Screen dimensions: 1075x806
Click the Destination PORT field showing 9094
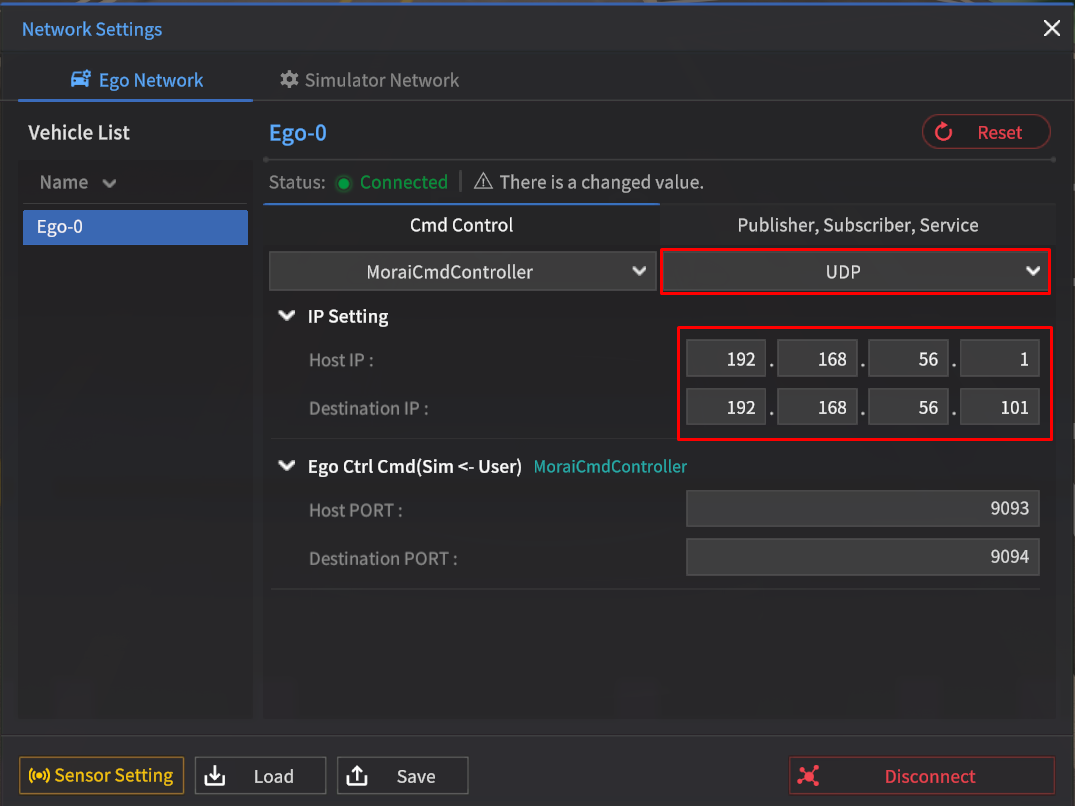862,557
